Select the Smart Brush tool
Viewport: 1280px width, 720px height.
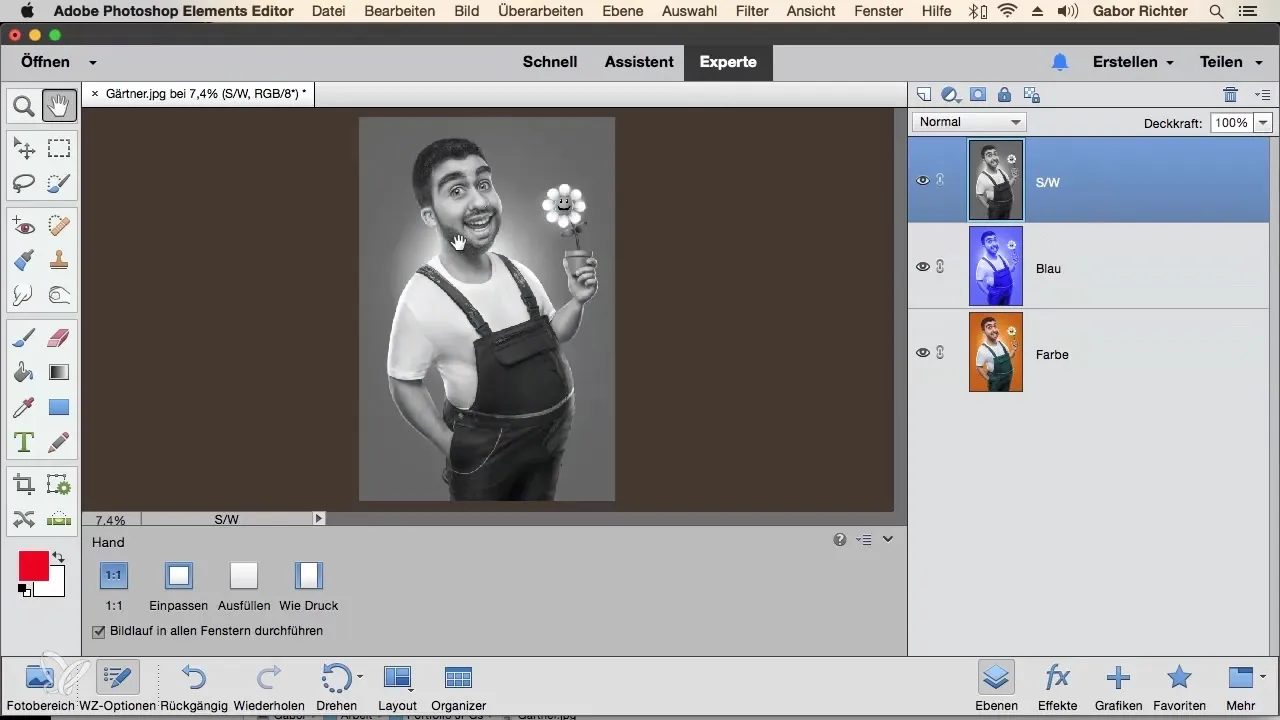point(24,260)
